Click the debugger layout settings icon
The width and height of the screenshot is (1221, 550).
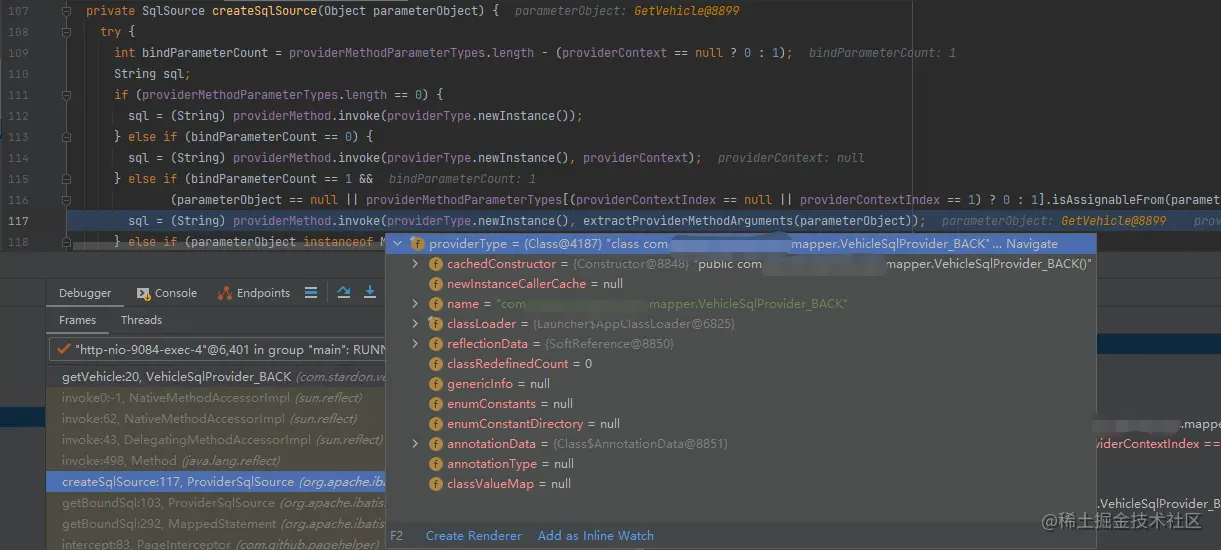coord(311,292)
